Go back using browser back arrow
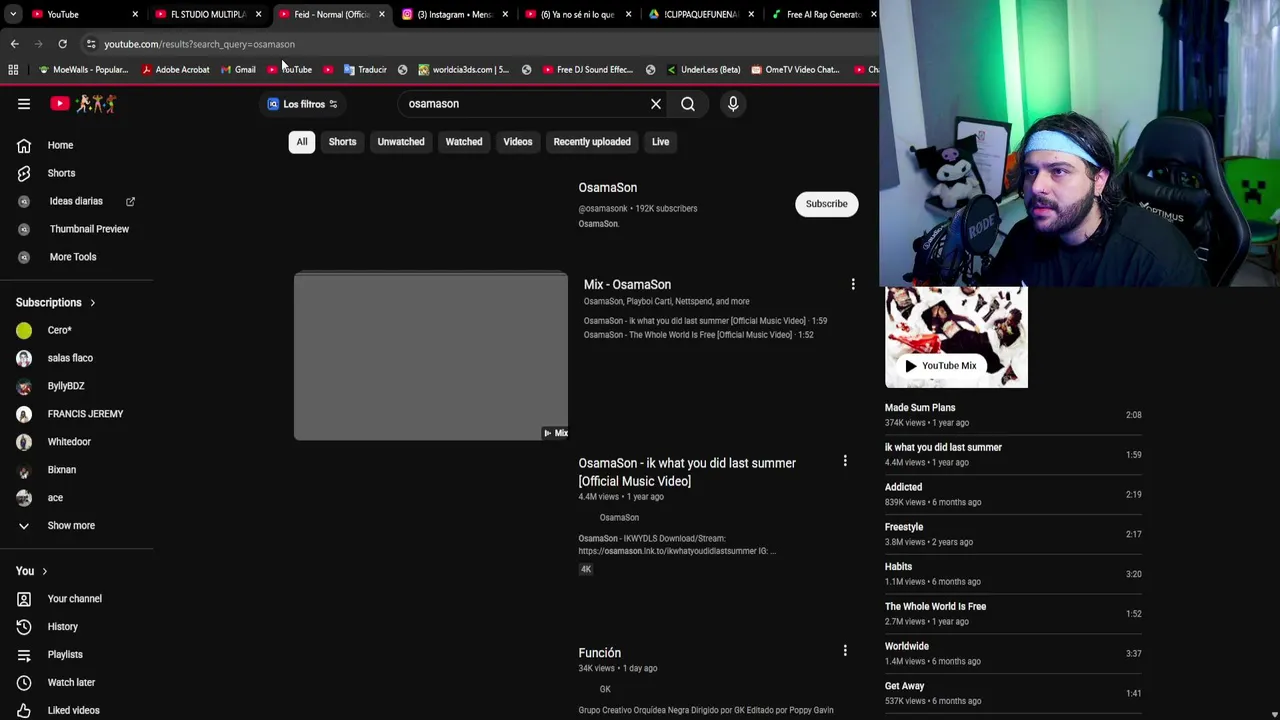 click(x=14, y=44)
